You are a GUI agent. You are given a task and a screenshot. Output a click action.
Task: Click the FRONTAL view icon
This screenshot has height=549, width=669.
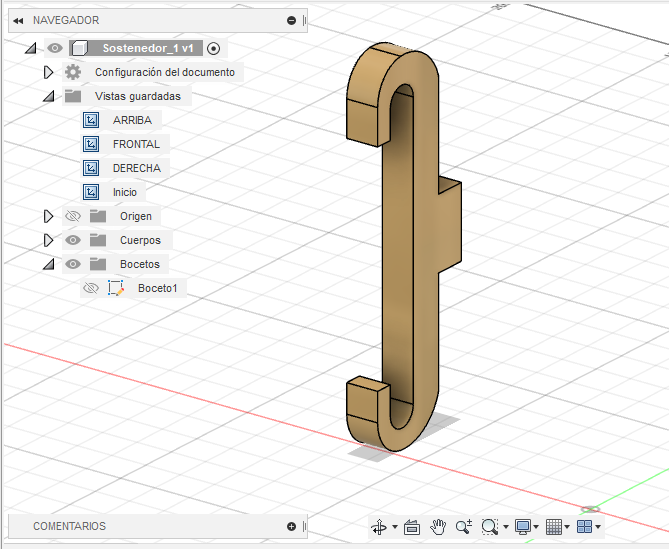(91, 144)
